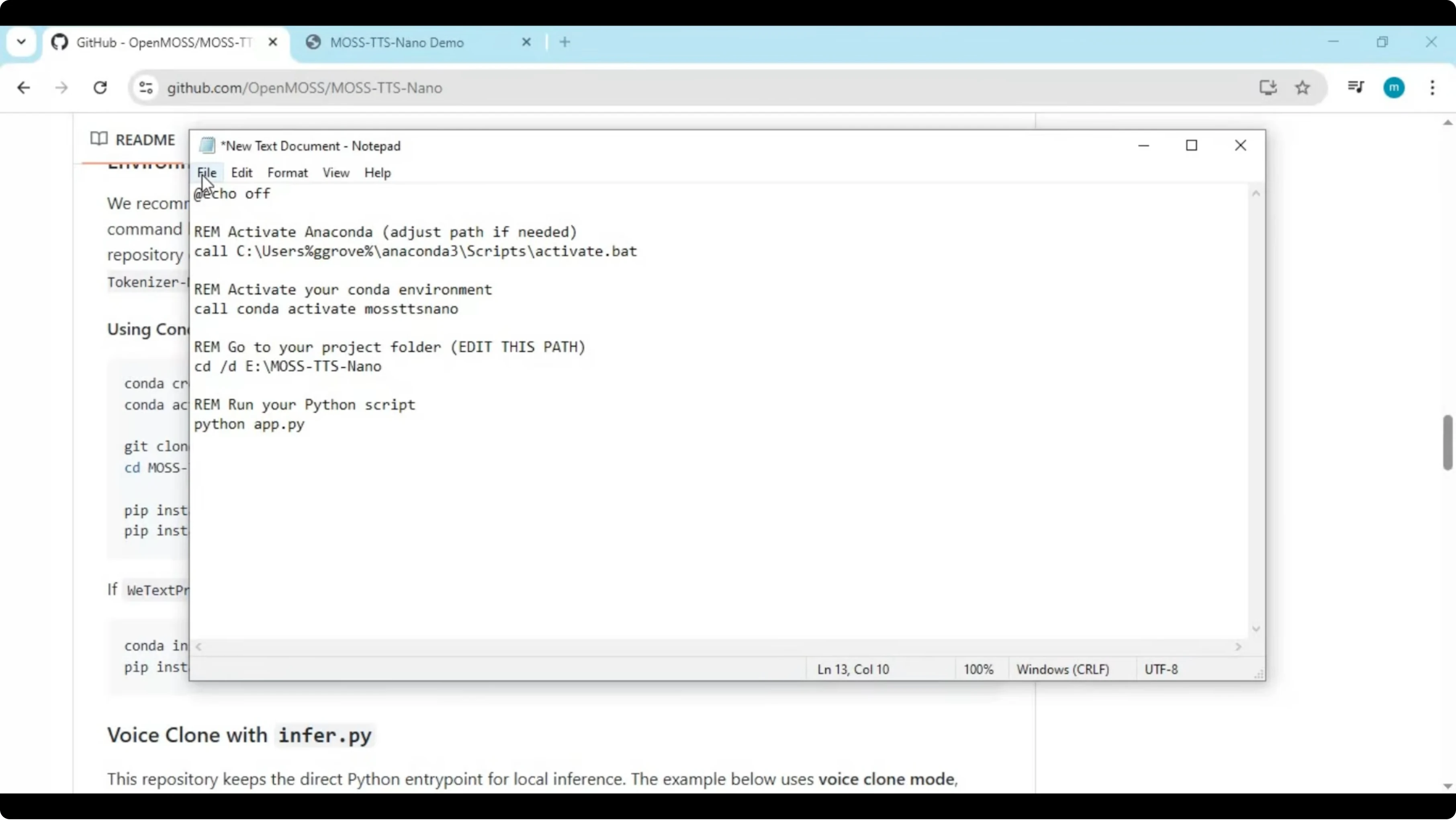The height and width of the screenshot is (820, 1456).
Task: Bookmark this page with the star icon
Action: point(1302,88)
